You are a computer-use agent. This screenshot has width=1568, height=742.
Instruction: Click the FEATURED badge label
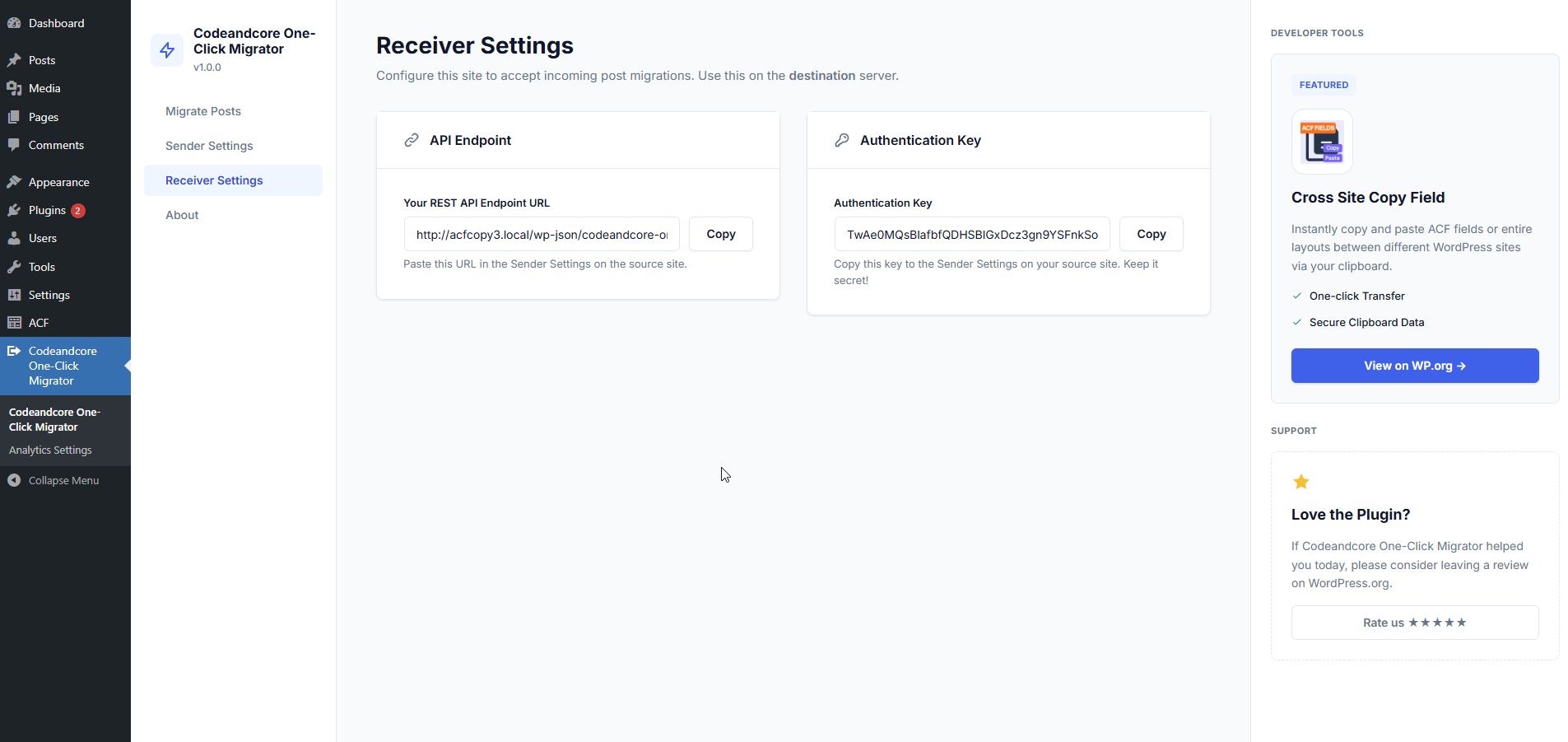1324,85
